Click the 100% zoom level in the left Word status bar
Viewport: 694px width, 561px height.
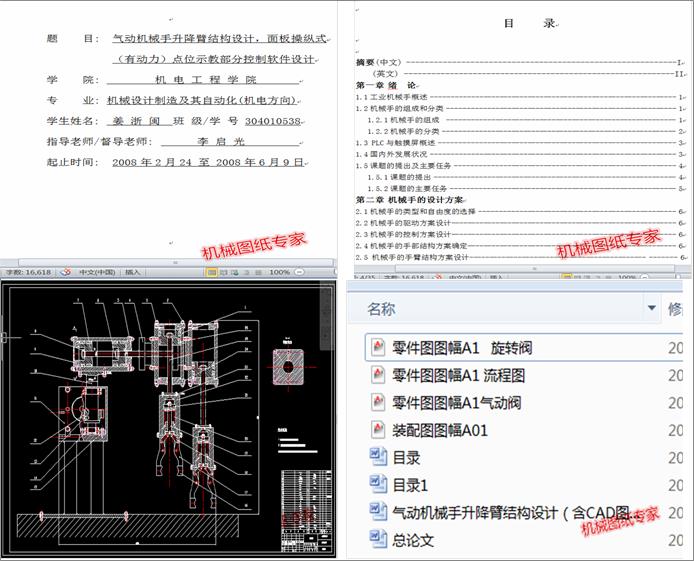point(279,272)
